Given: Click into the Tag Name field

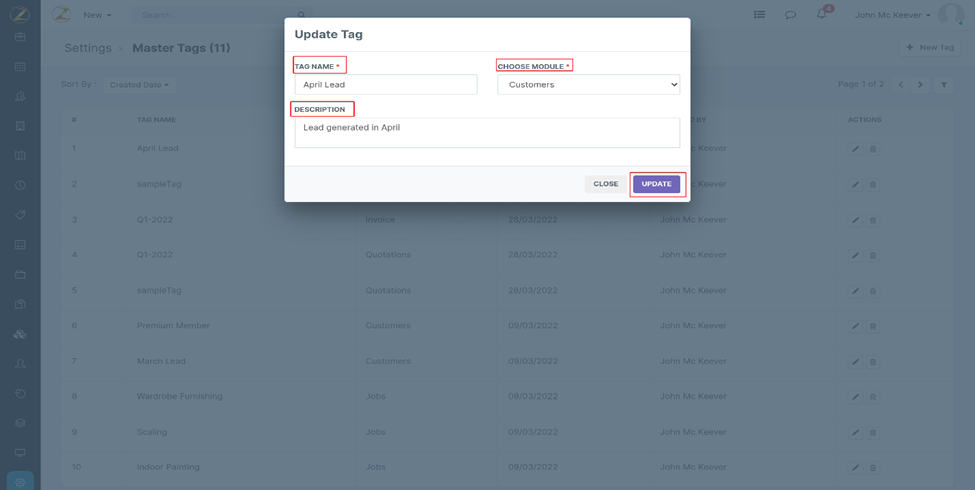Looking at the screenshot, I should point(385,85).
